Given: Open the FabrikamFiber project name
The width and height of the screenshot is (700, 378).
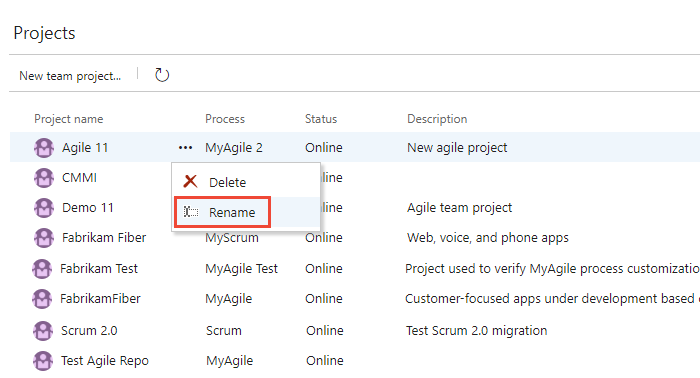Looking at the screenshot, I should point(100,299).
